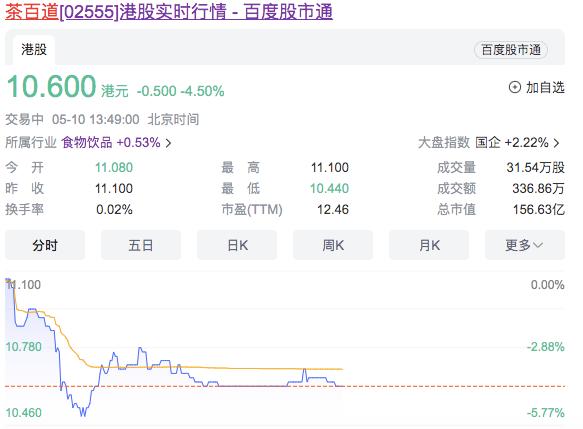Select the 分时 chart tab
583x429 pixels.
(45, 245)
